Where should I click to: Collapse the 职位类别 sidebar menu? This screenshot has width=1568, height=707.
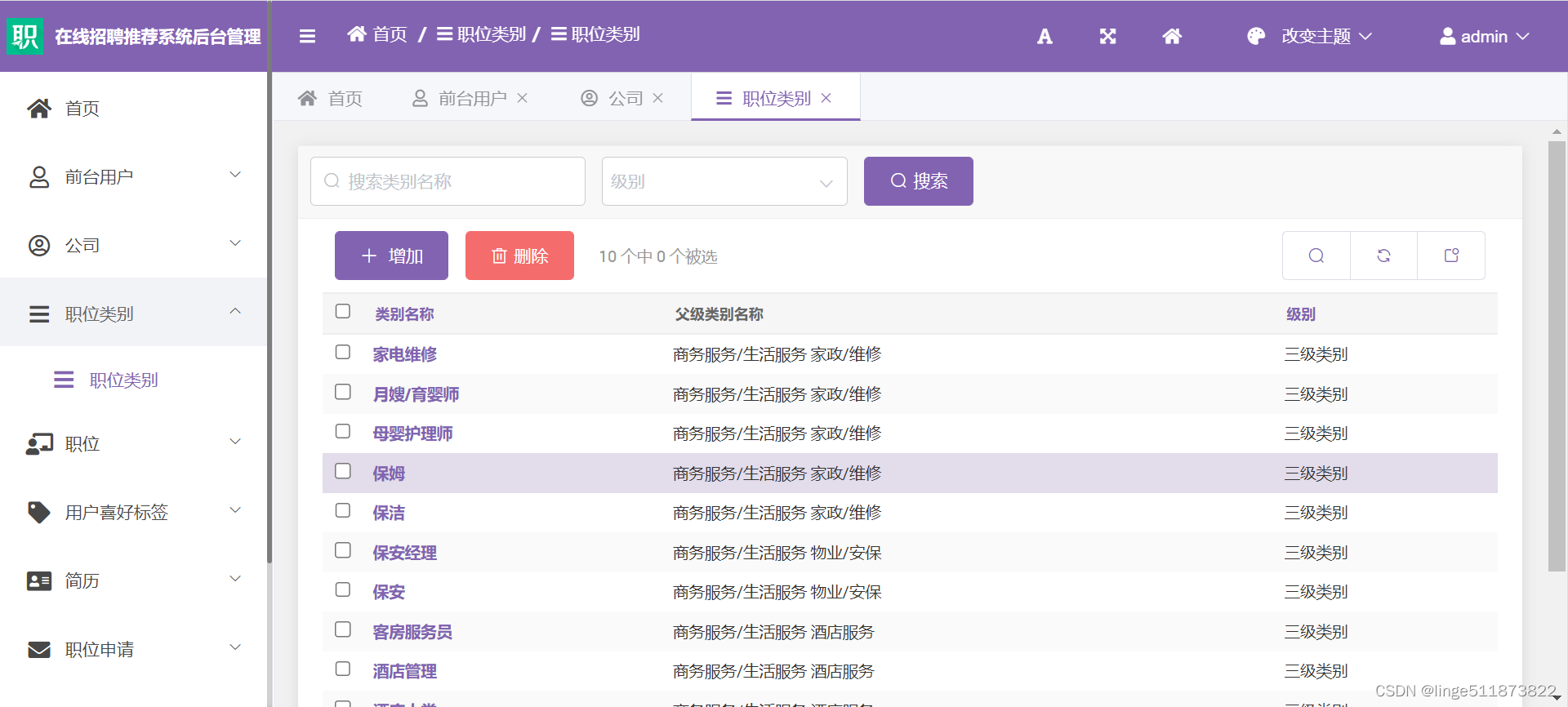(x=235, y=311)
